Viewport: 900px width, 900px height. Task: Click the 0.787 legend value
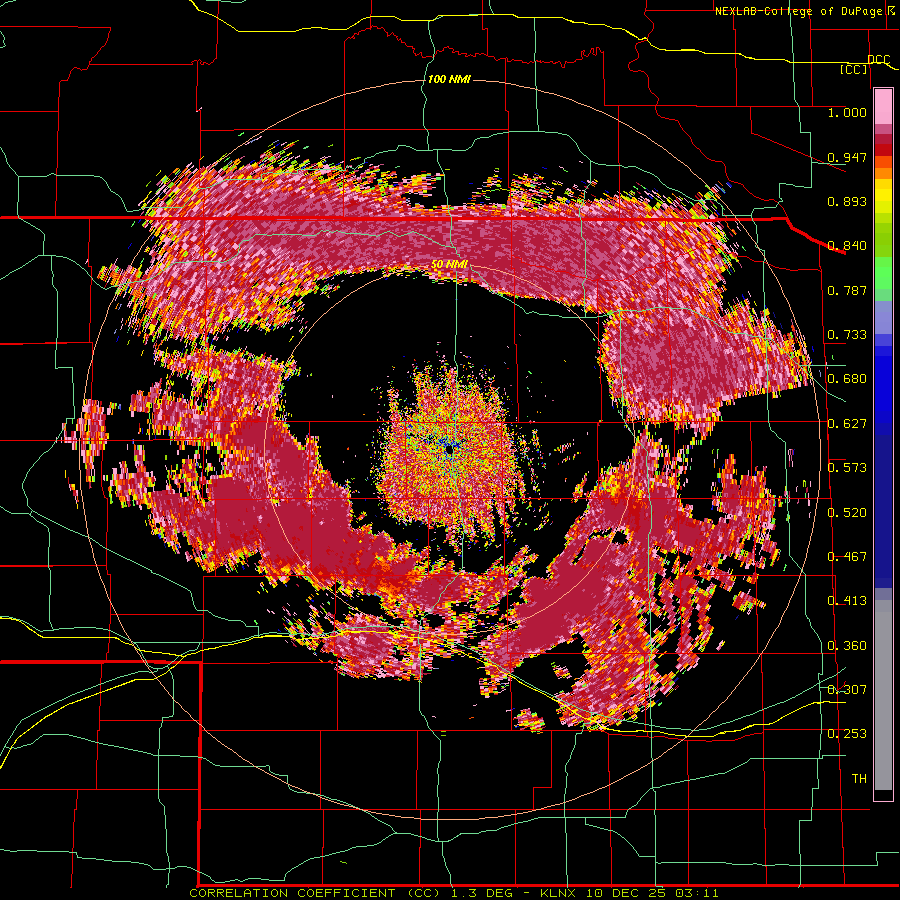(x=847, y=290)
